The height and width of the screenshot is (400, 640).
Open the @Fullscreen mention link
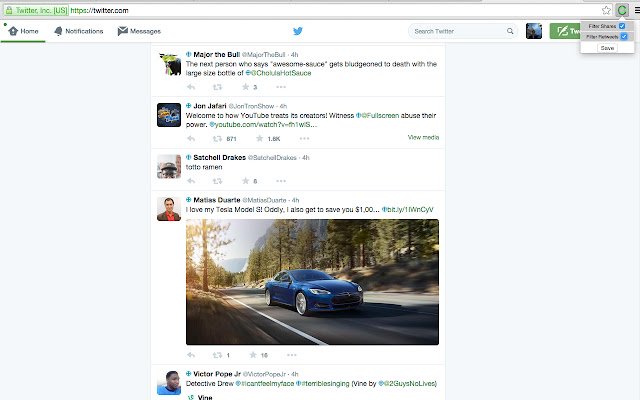[380, 116]
